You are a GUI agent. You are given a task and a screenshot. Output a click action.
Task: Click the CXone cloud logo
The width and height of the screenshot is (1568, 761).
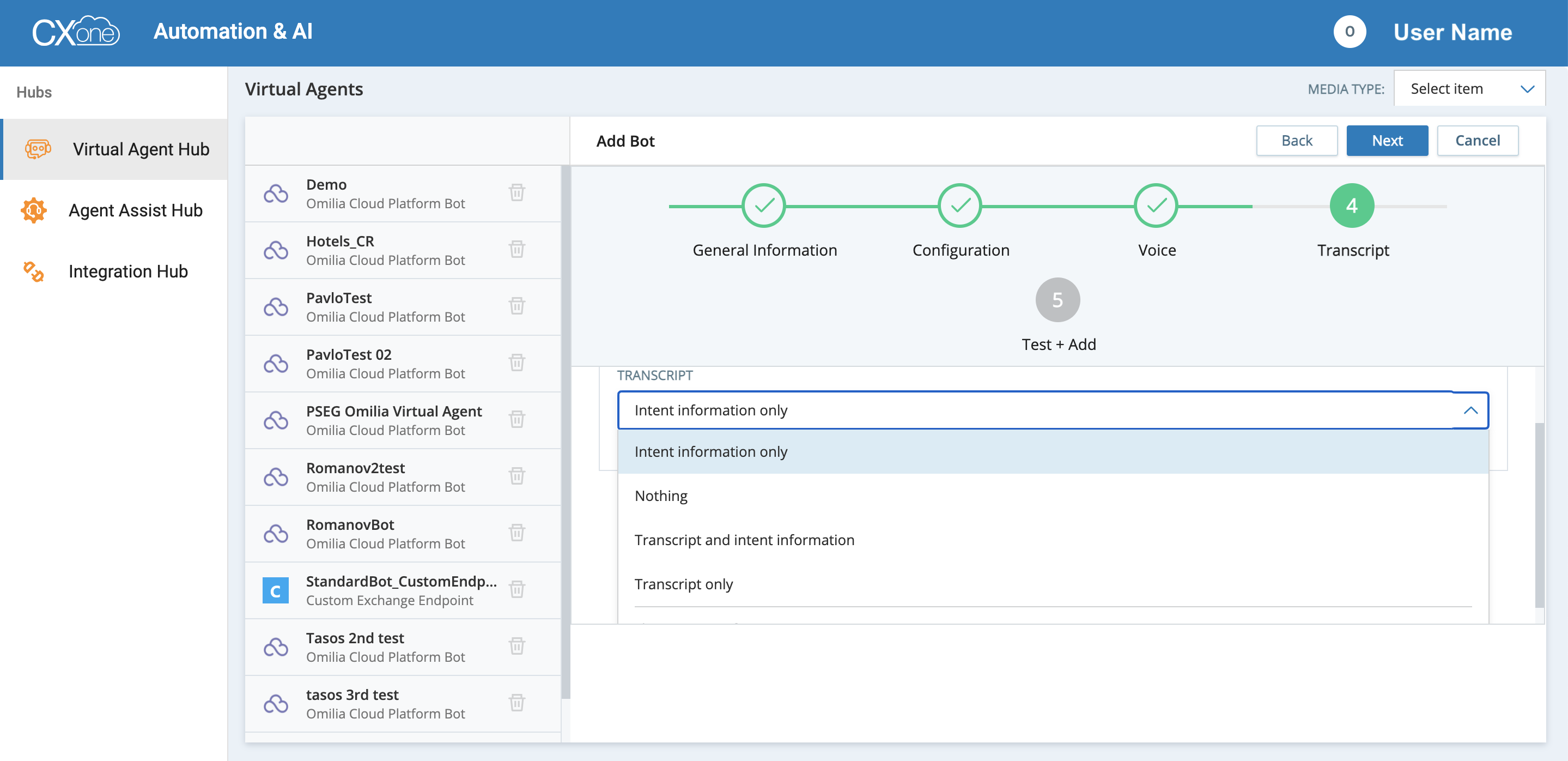click(76, 32)
